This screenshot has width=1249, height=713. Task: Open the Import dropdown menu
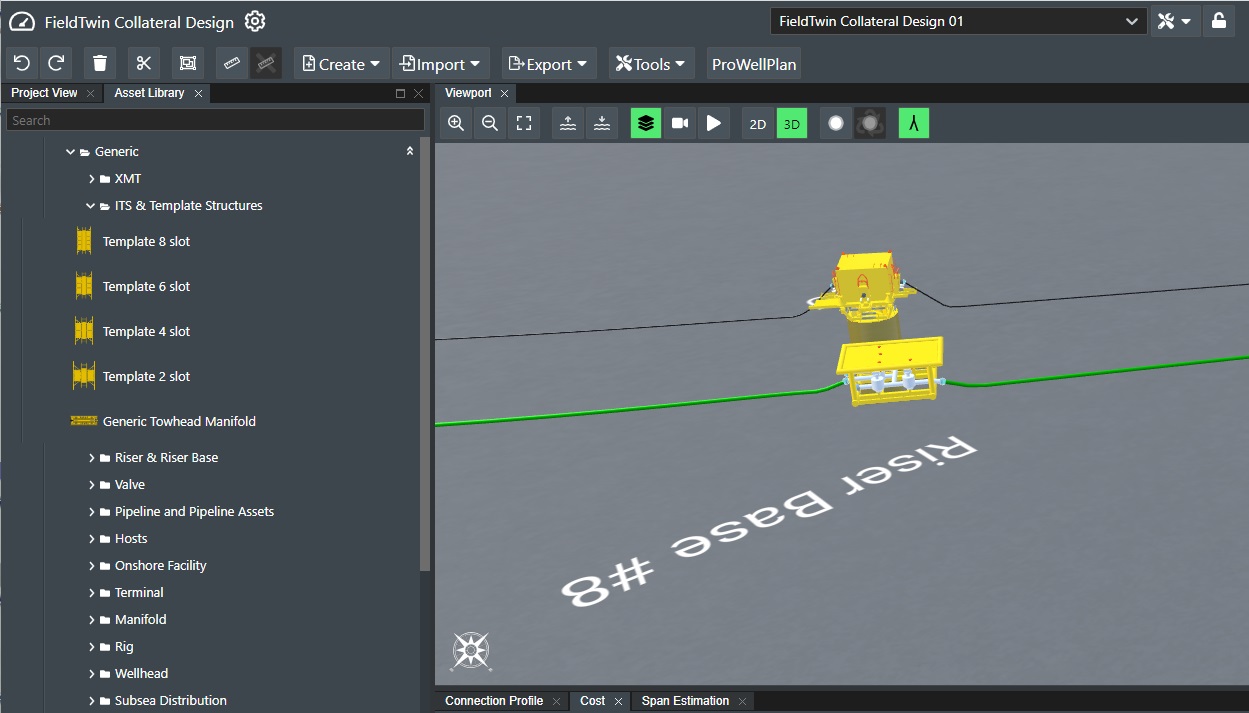coord(441,64)
